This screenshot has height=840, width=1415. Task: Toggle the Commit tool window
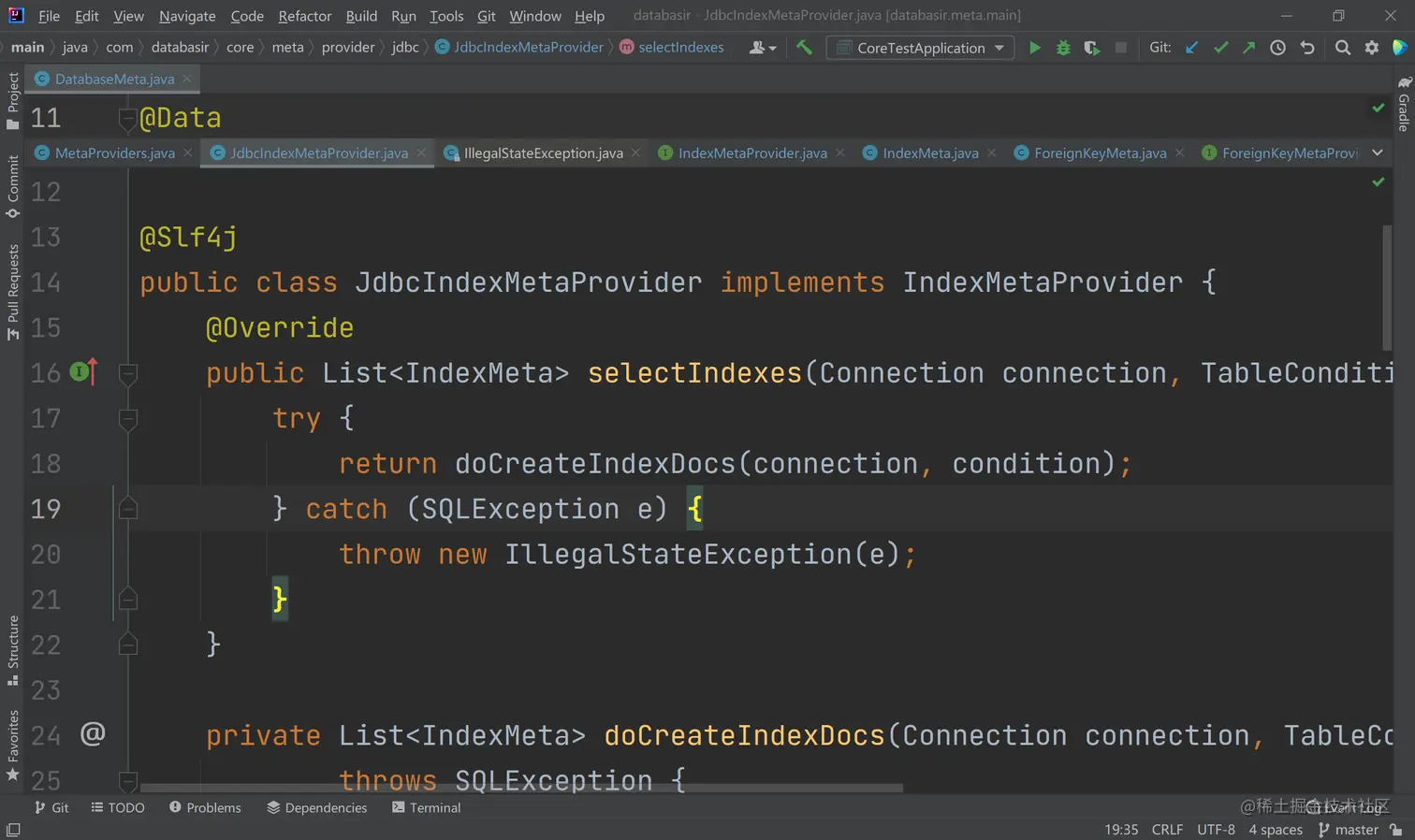point(13,186)
